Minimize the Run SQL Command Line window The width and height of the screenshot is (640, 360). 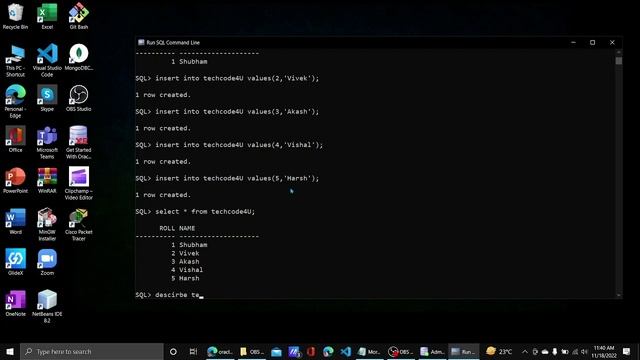click(x=573, y=42)
